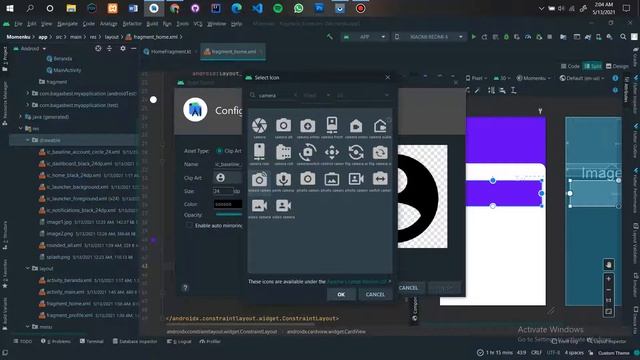The height and width of the screenshot is (360, 640).
Task: Select the 'control camera' four-arrow icon
Action: tap(332, 152)
